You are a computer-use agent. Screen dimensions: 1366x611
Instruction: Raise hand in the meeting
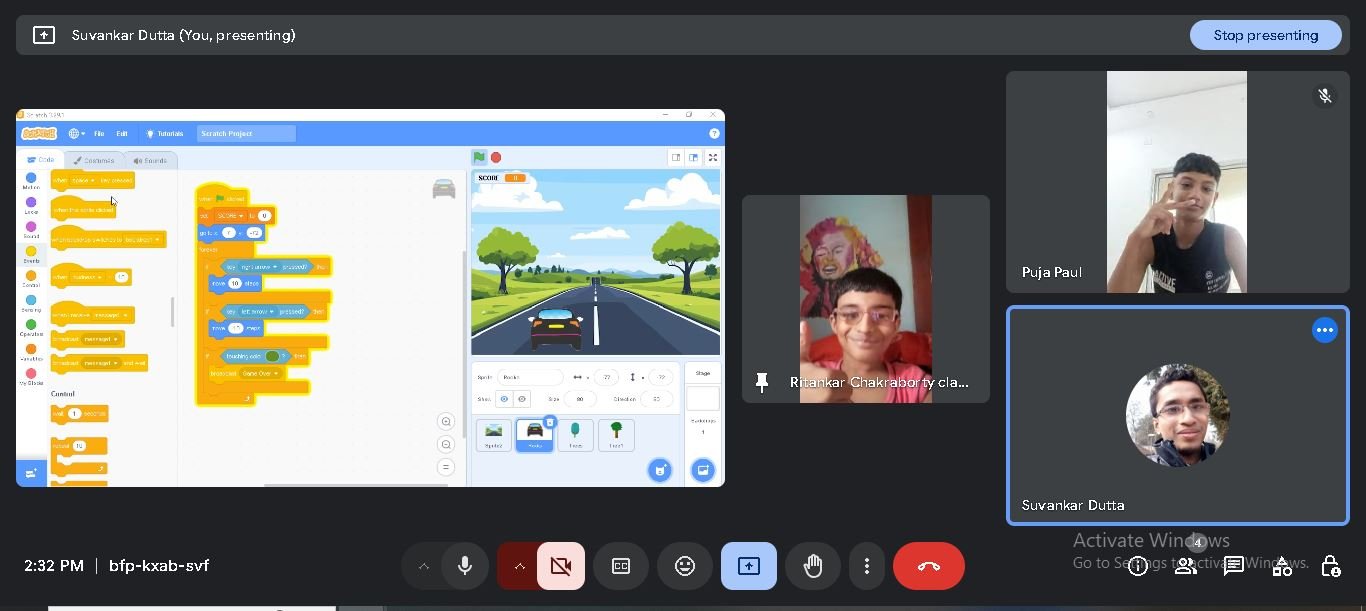(813, 566)
